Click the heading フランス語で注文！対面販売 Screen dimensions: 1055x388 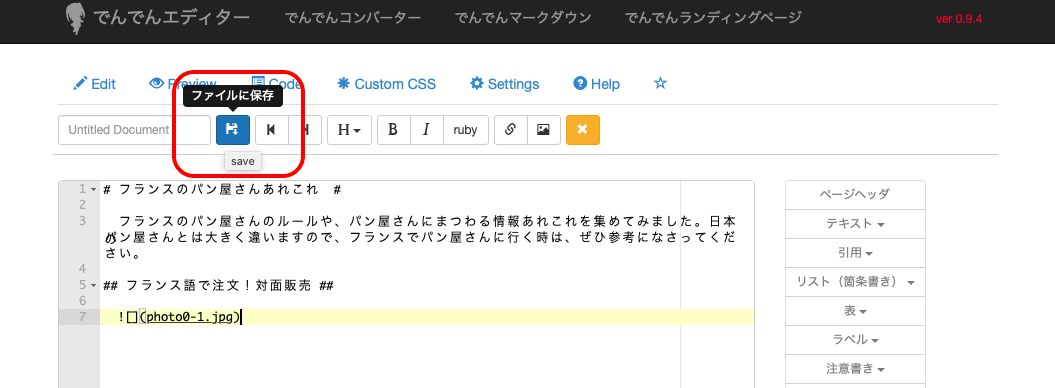219,285
